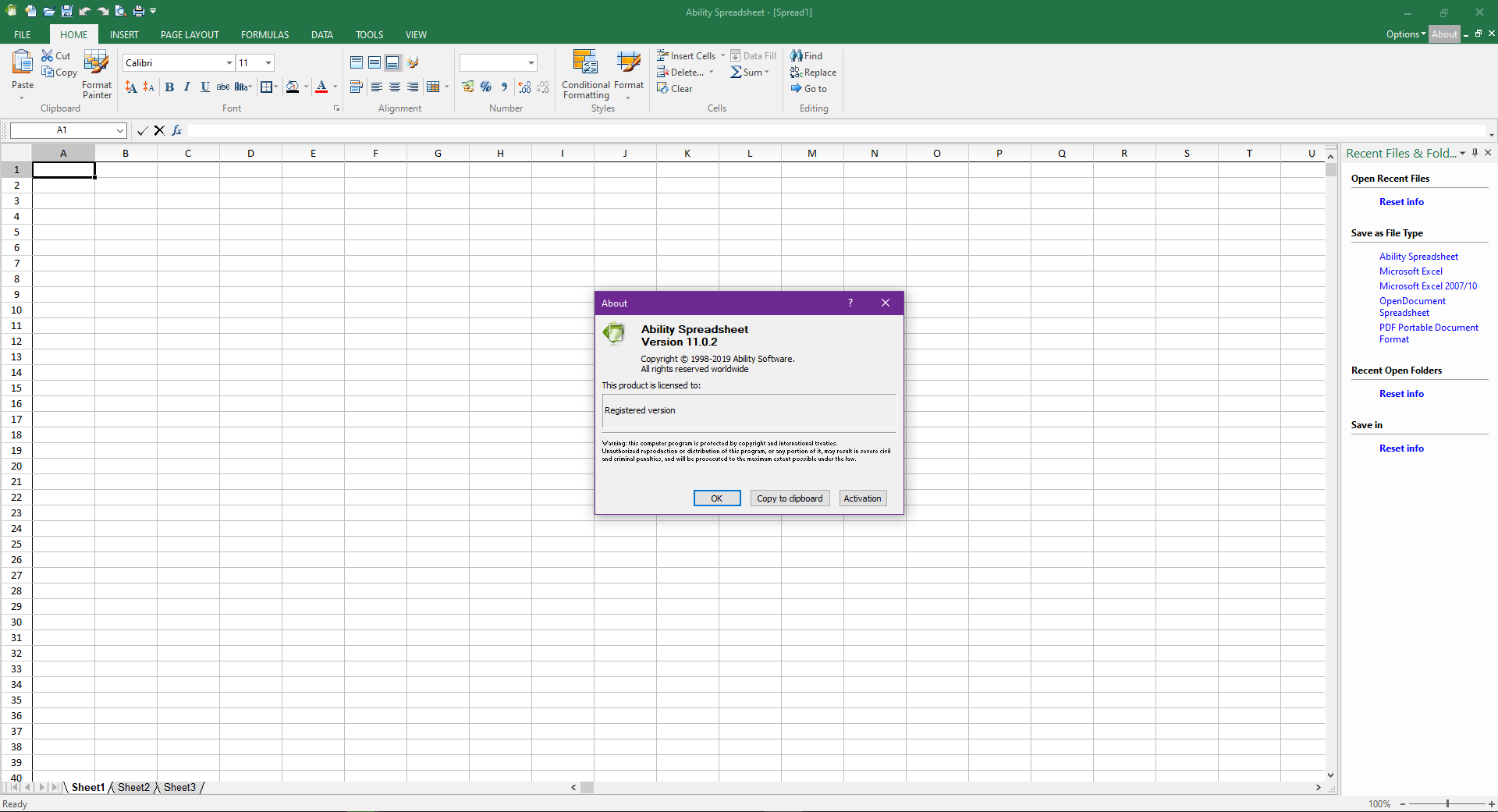Expand the Delete dropdown arrow
The width and height of the screenshot is (1498, 812).
point(711,72)
